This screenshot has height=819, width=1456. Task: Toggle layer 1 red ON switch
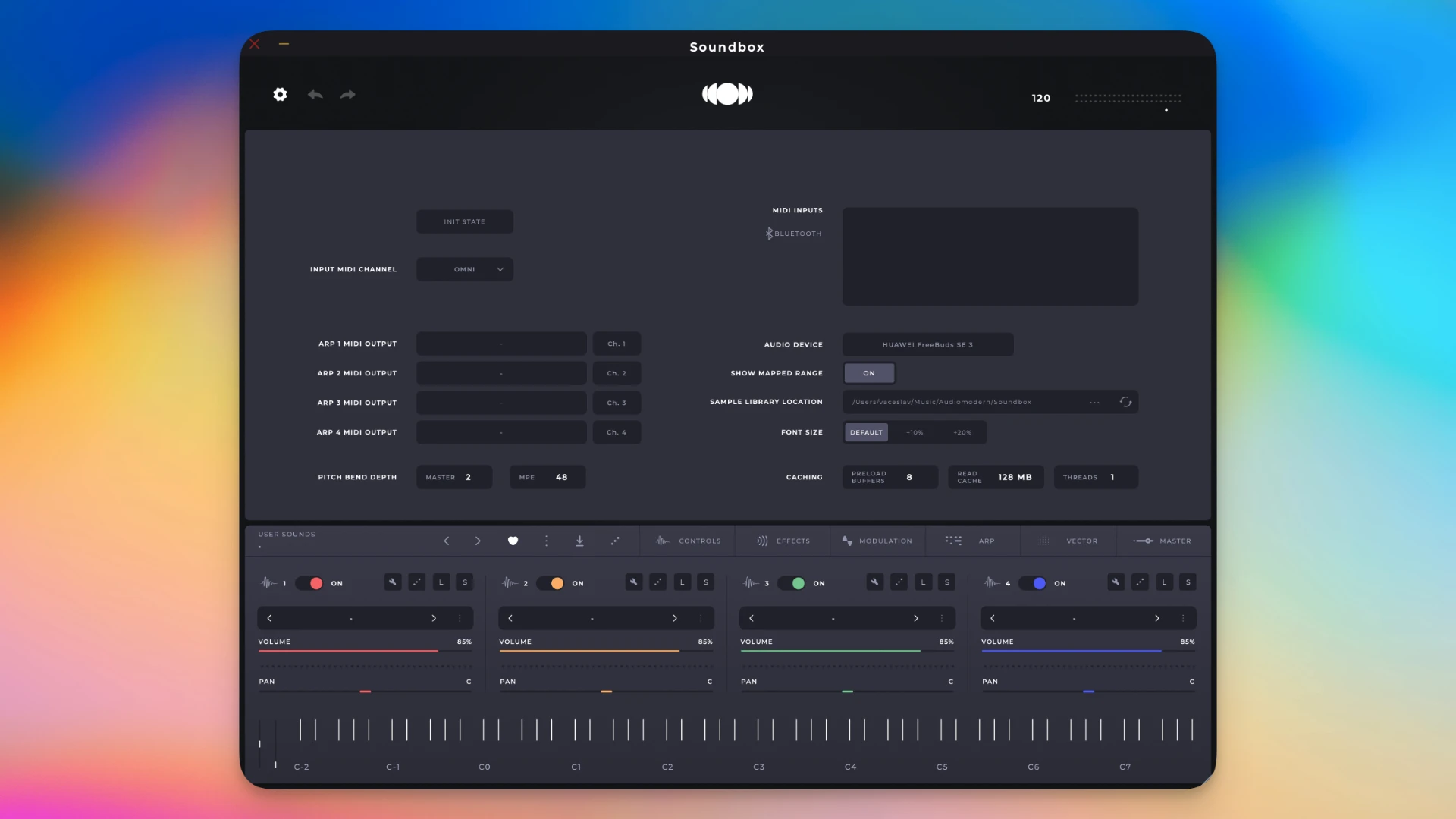point(309,583)
